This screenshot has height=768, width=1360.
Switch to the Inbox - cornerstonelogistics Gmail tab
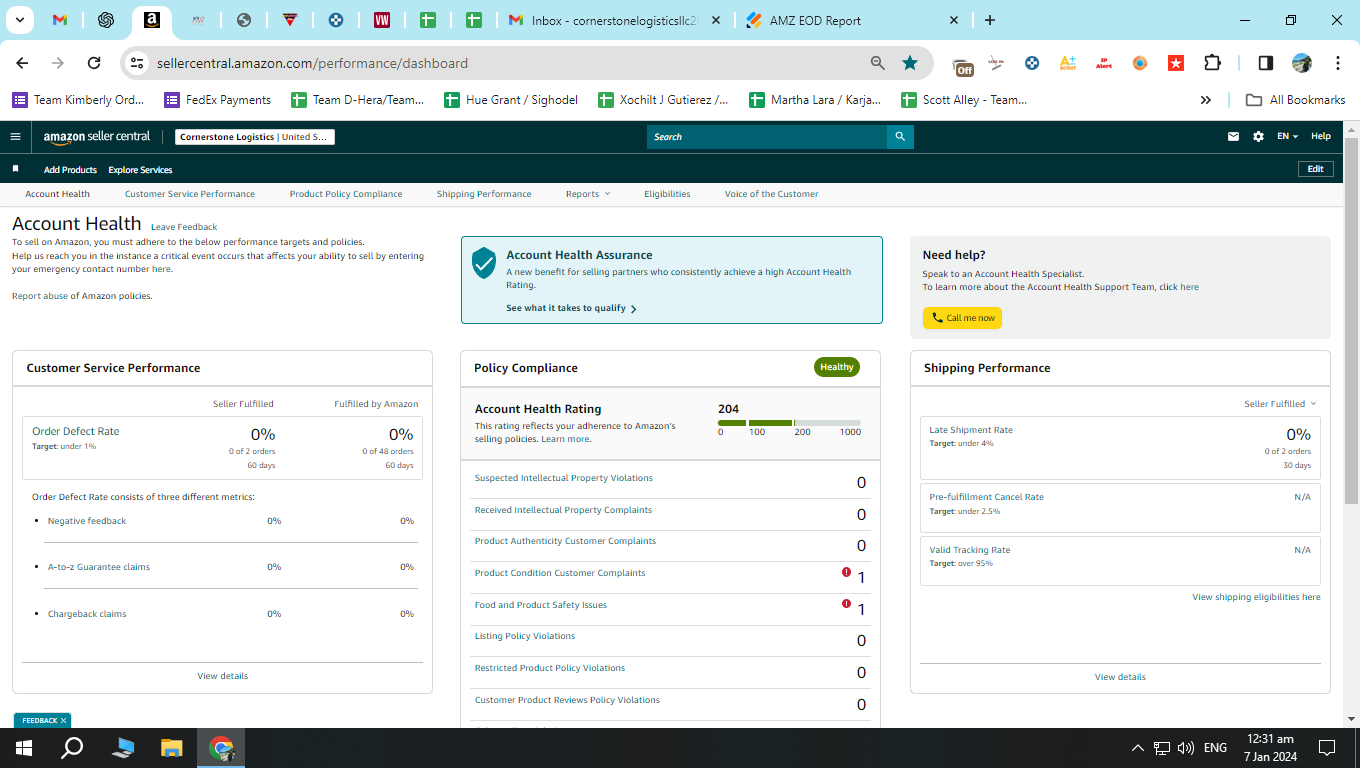[615, 20]
